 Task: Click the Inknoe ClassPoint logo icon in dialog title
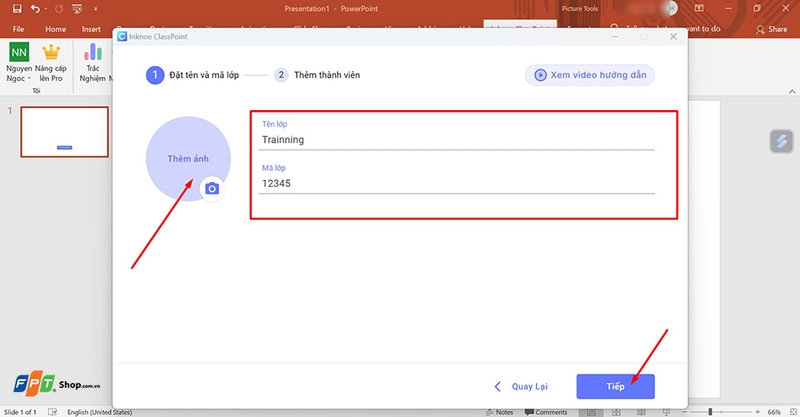pyautogui.click(x=122, y=37)
